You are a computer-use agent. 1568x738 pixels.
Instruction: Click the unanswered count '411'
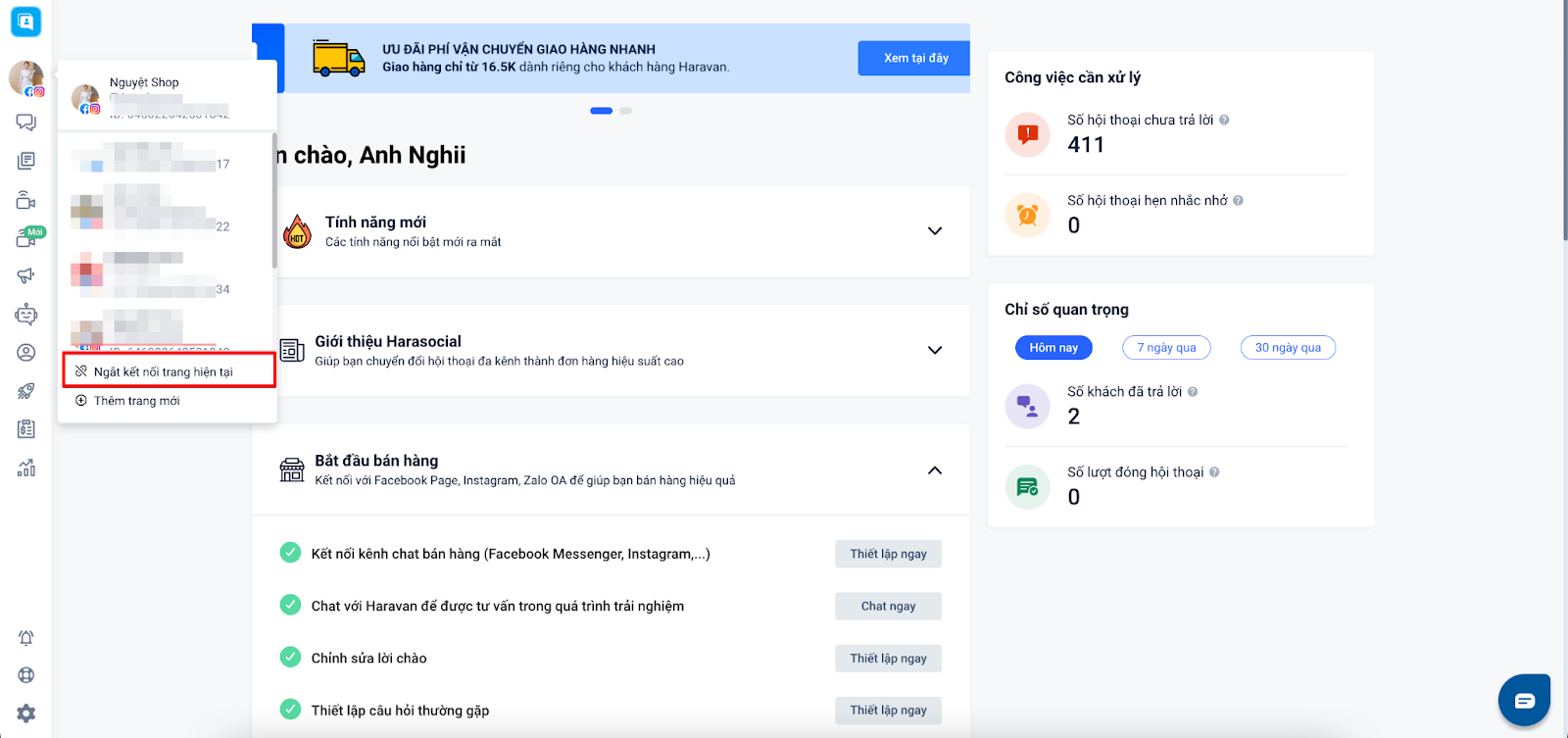(x=1086, y=145)
